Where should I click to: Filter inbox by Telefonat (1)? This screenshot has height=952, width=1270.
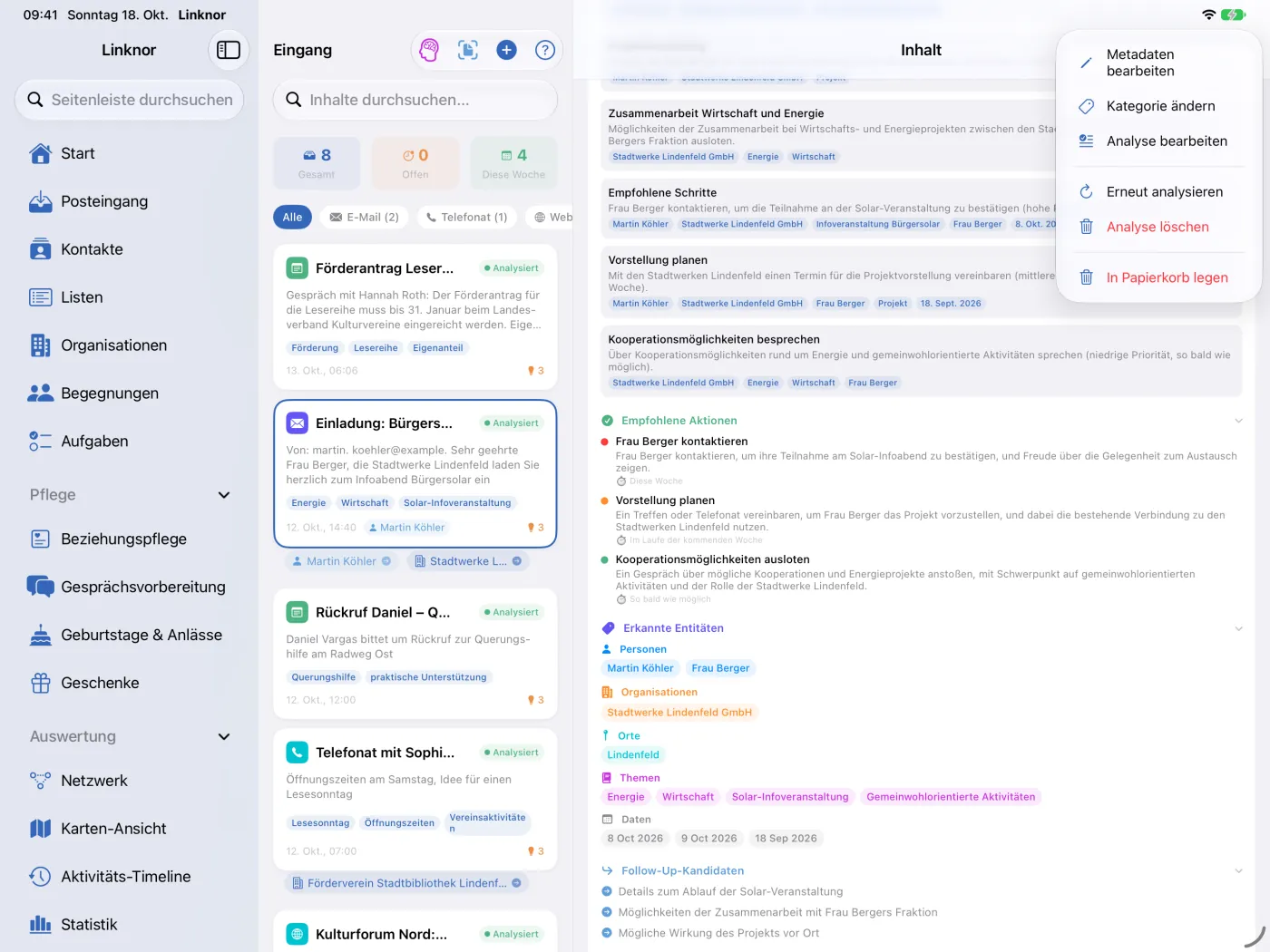[467, 217]
